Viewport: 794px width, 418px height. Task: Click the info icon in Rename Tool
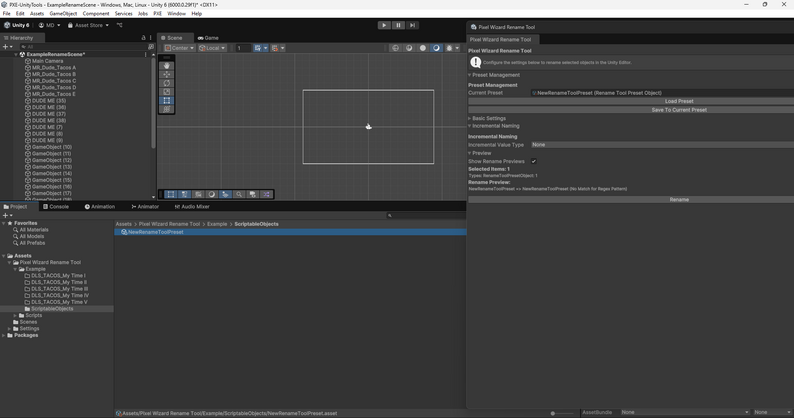475,62
